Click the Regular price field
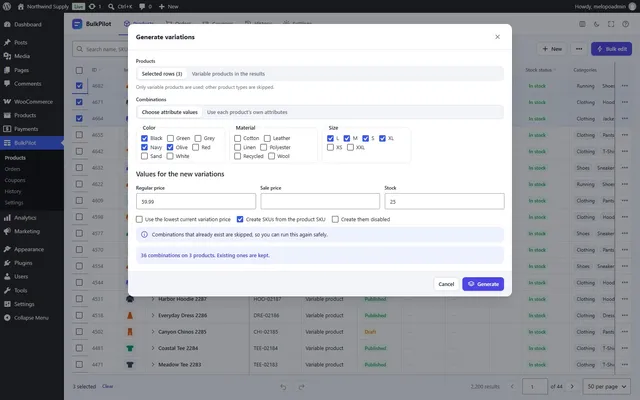This screenshot has width=640, height=400. (x=196, y=202)
